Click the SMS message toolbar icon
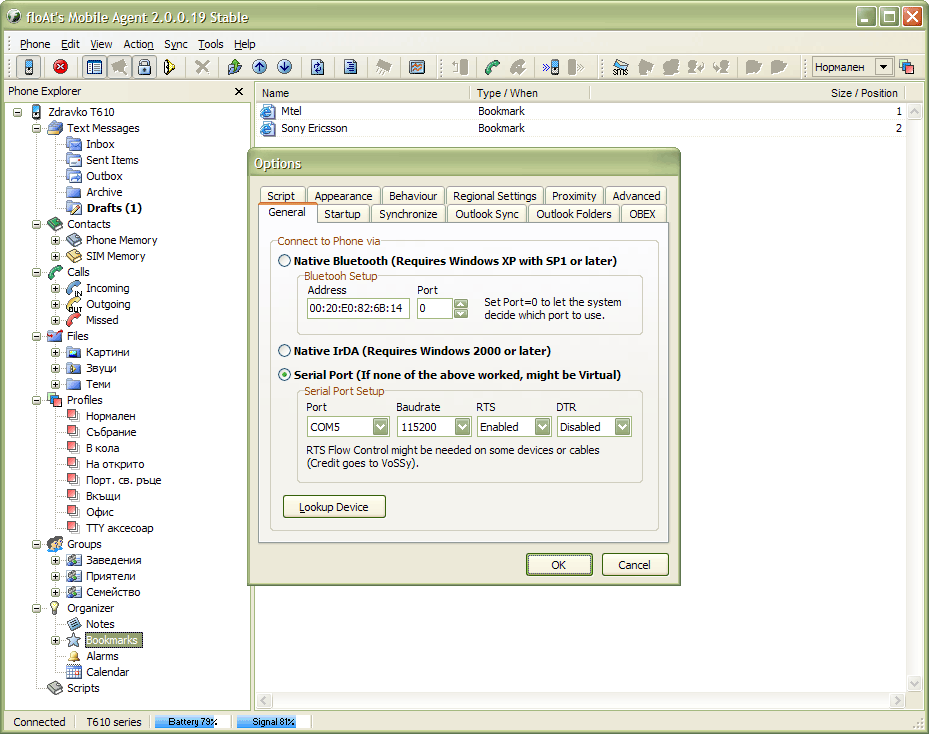929x734 pixels. pos(620,67)
